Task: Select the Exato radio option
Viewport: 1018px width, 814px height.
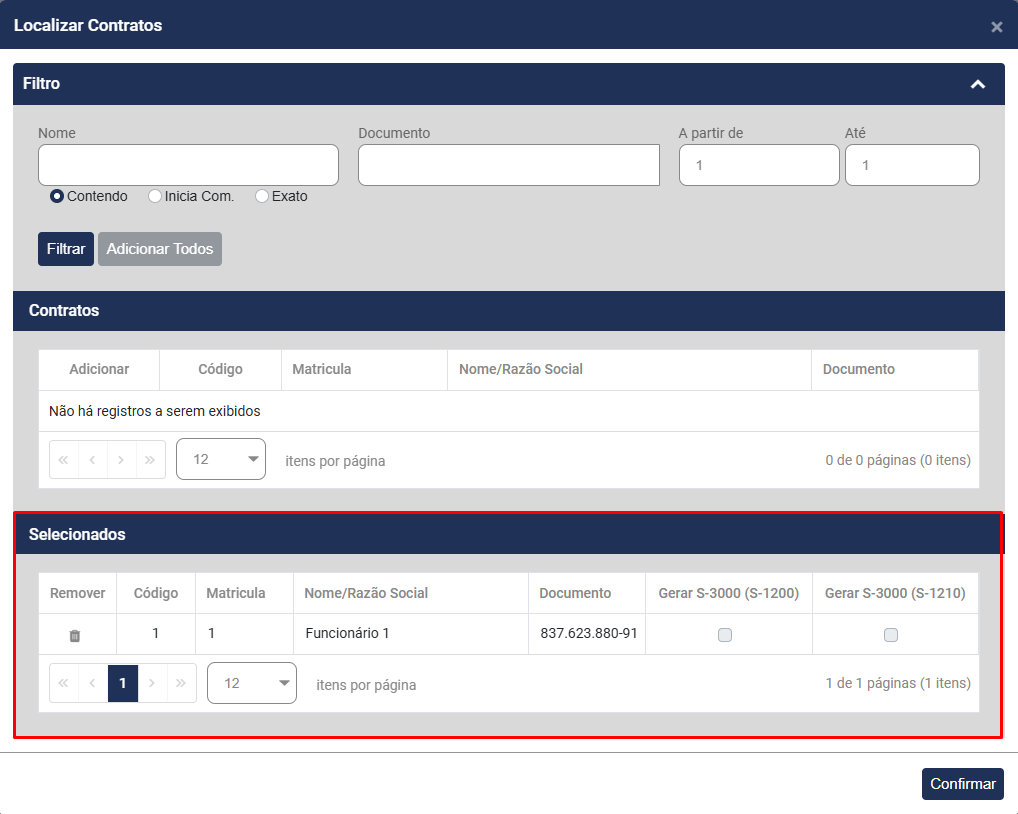Action: coord(262,196)
